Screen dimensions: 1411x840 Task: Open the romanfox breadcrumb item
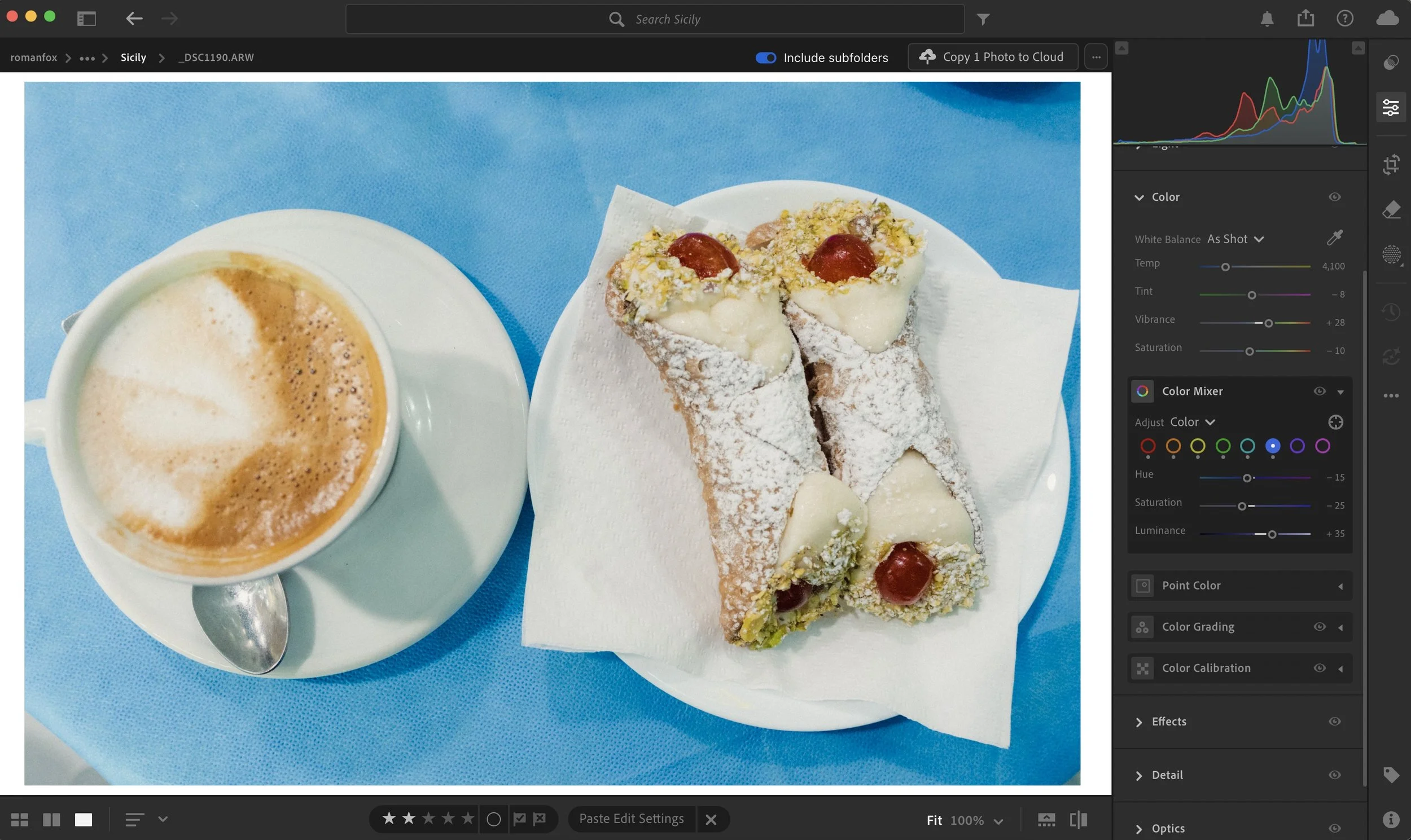[x=33, y=58]
